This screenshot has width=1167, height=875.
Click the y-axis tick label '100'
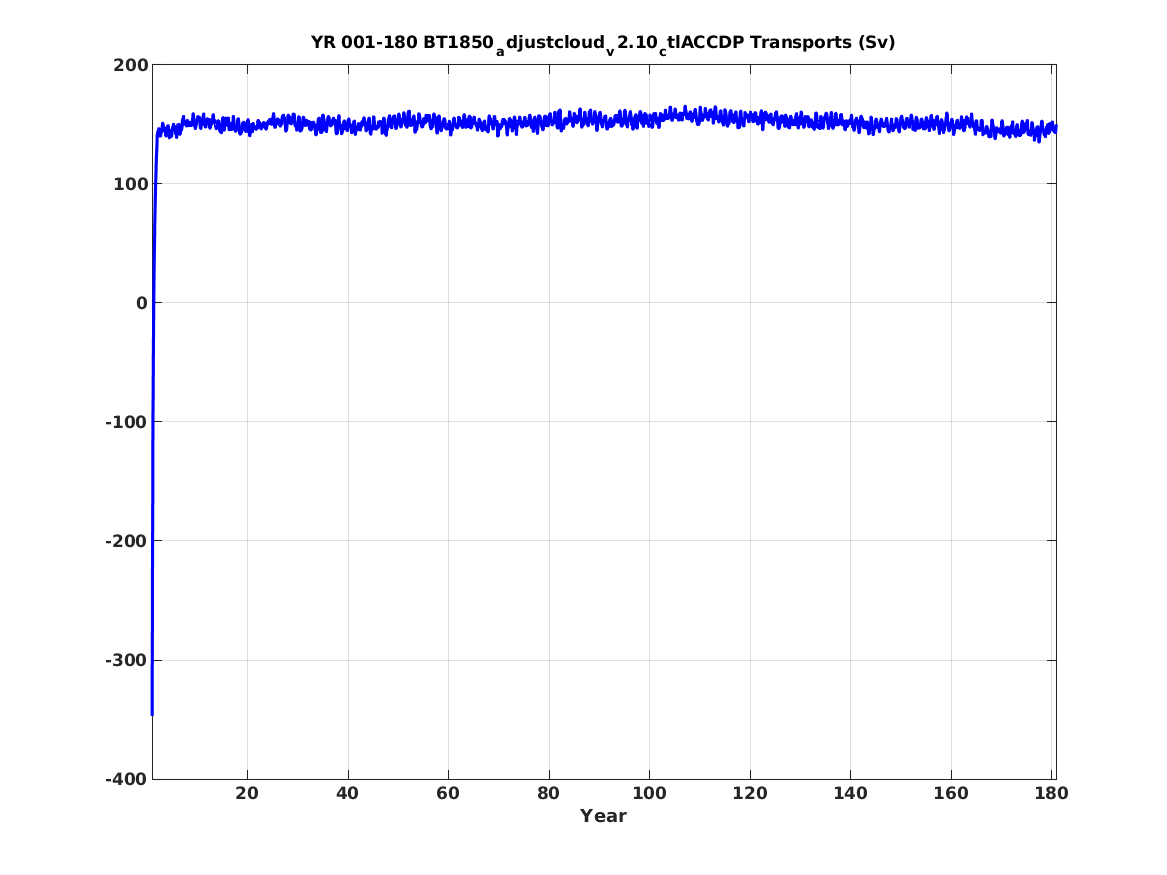click(130, 184)
